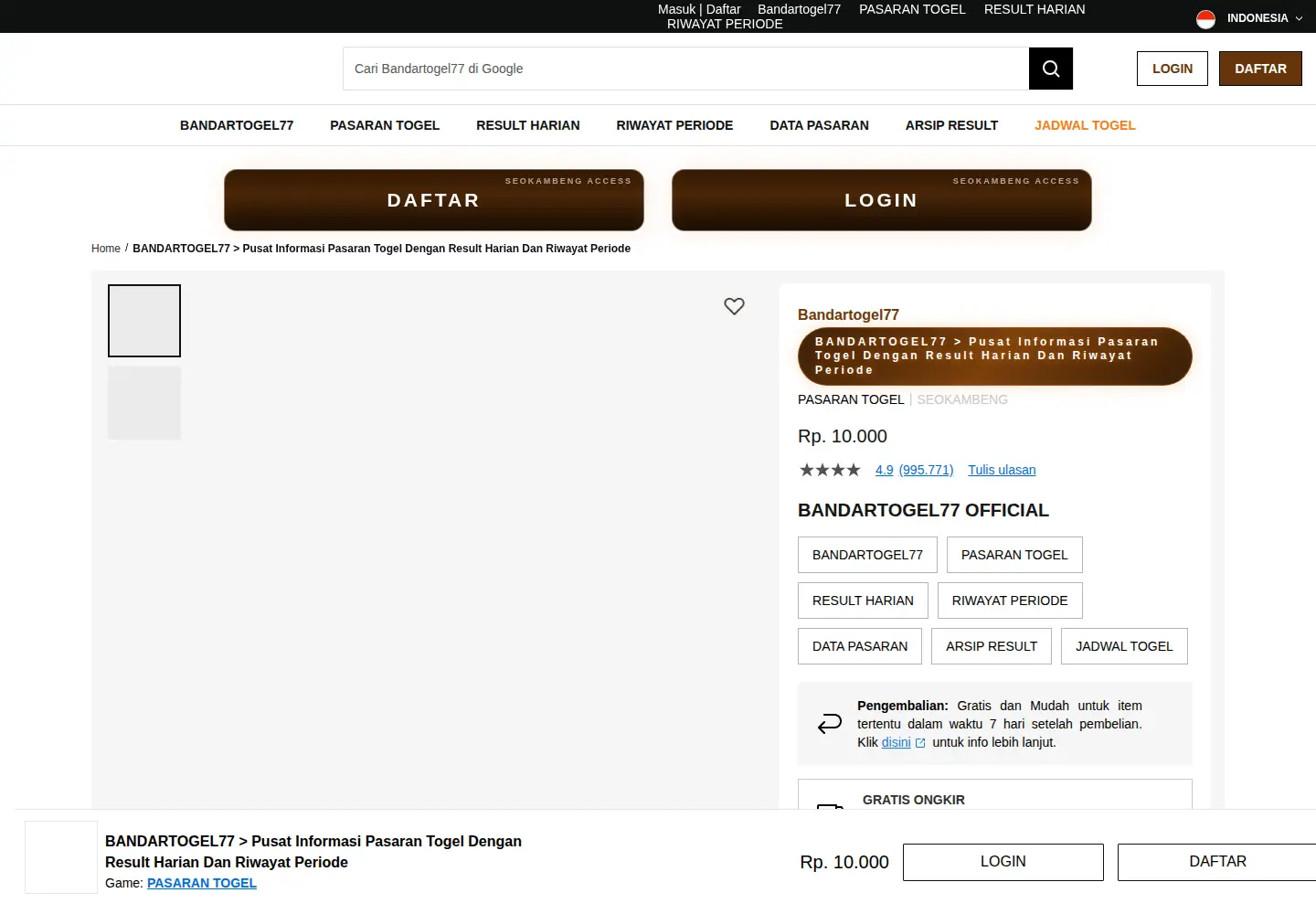Screen dimensions: 1316x914
Task: Click the search magnifier icon button
Action: click(x=1051, y=69)
